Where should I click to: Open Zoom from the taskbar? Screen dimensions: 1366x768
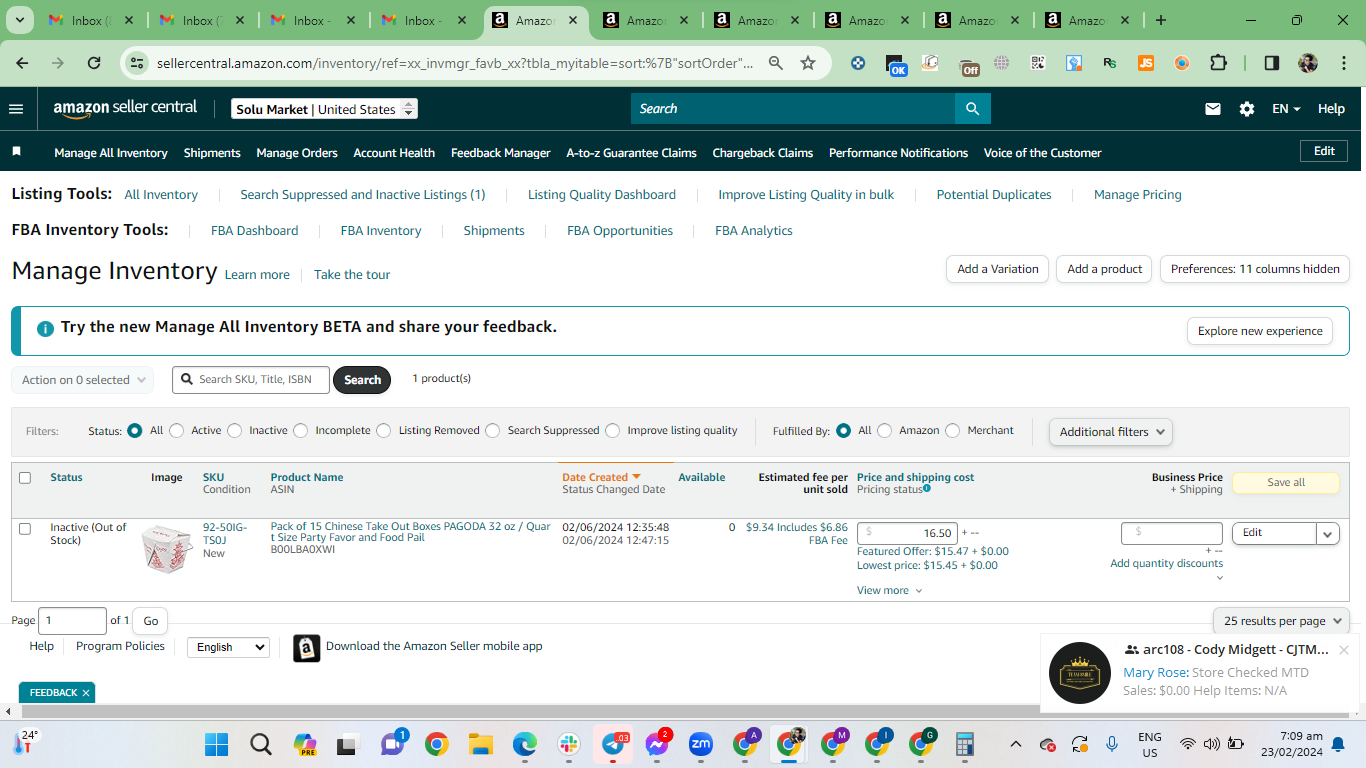701,744
